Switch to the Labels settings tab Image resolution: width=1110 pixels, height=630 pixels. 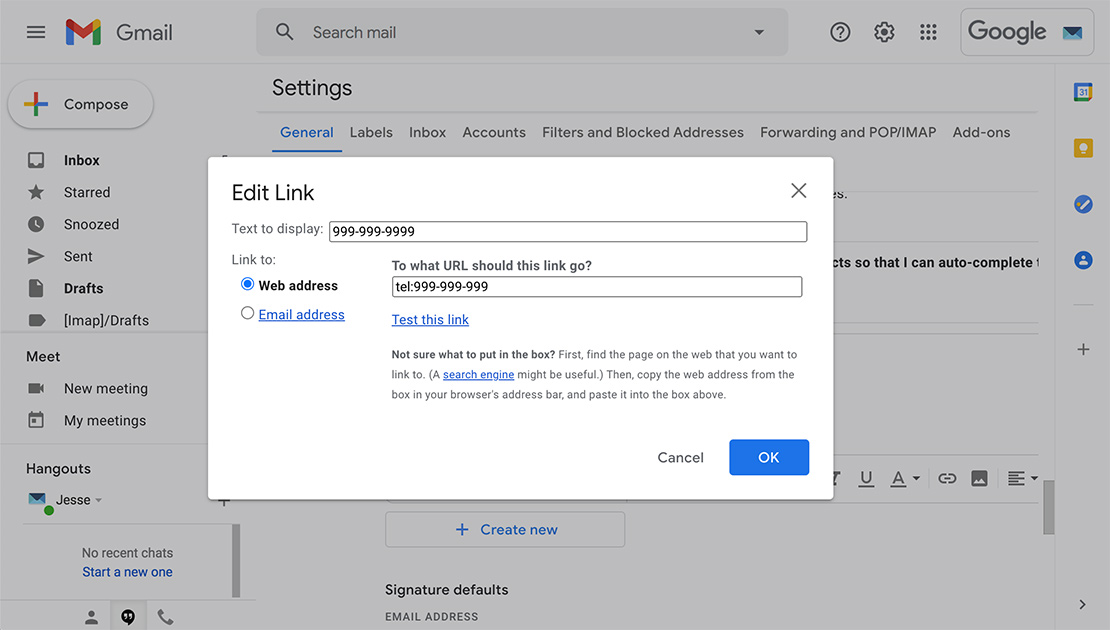pos(371,132)
